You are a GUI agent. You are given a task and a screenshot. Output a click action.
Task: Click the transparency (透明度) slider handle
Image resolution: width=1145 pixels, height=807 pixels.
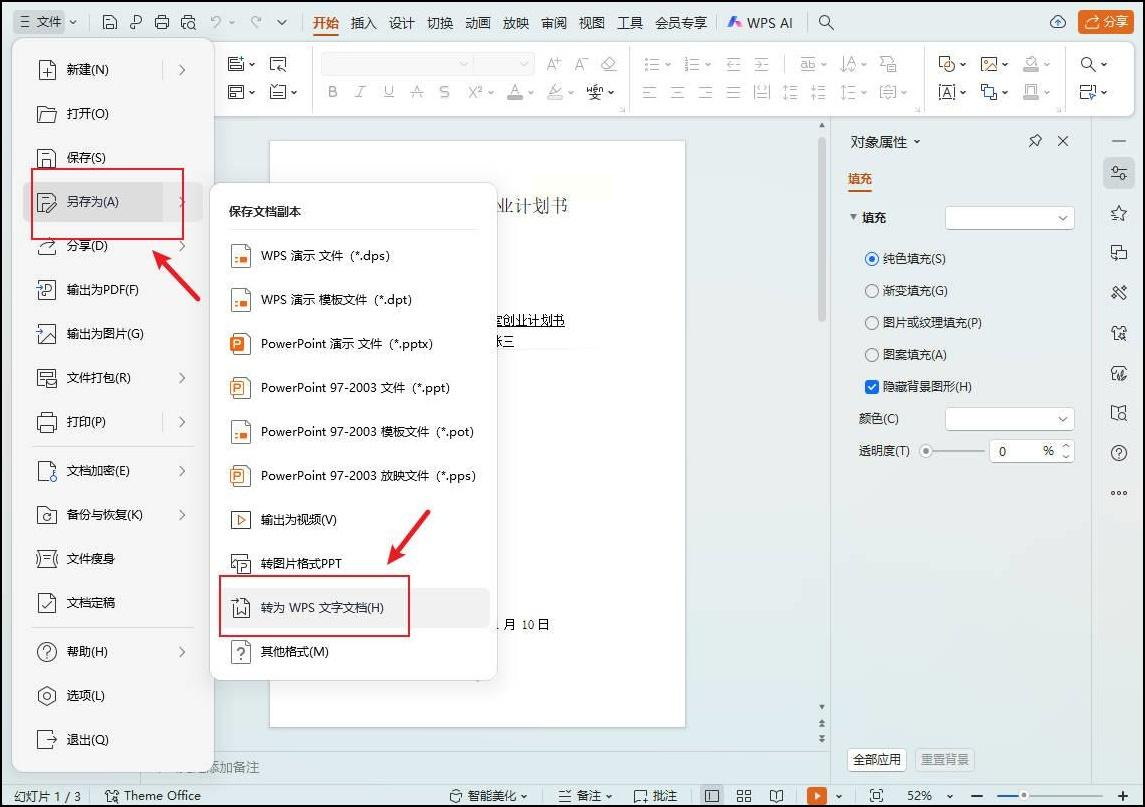(926, 451)
